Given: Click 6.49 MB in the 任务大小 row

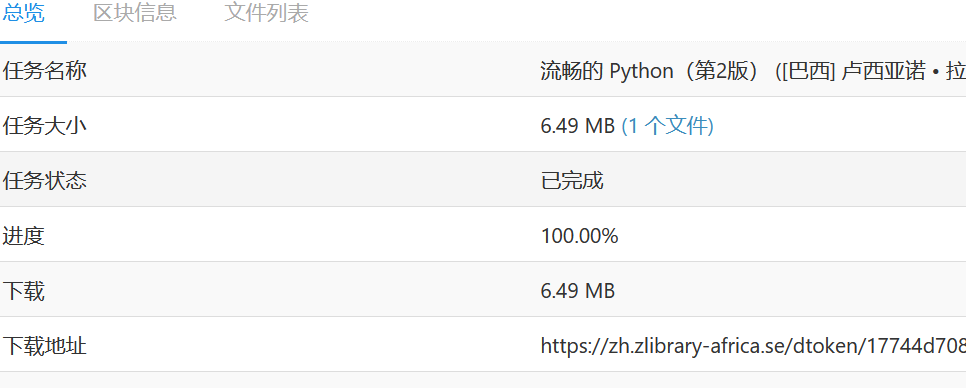Looking at the screenshot, I should click(578, 126).
